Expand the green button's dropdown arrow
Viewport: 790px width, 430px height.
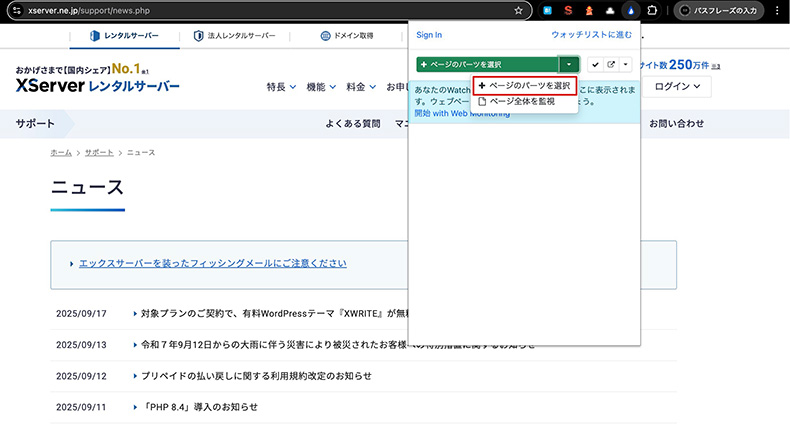pos(568,64)
